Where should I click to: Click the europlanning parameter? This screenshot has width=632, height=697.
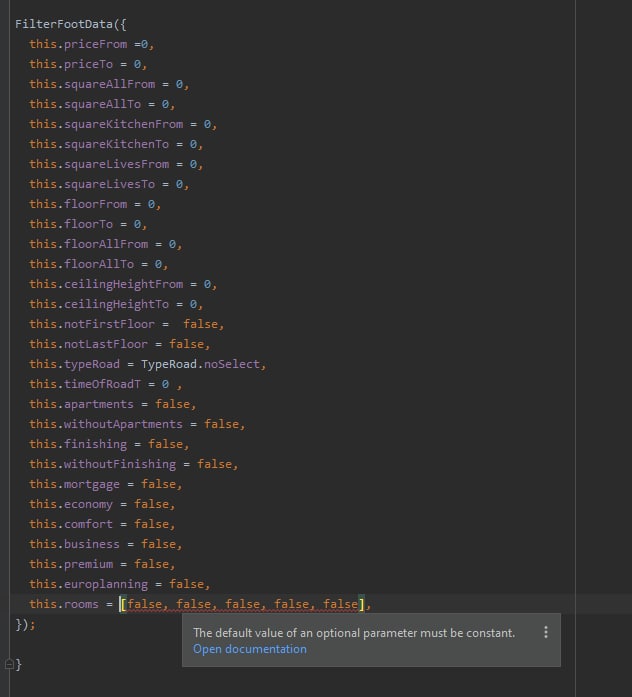tap(106, 584)
